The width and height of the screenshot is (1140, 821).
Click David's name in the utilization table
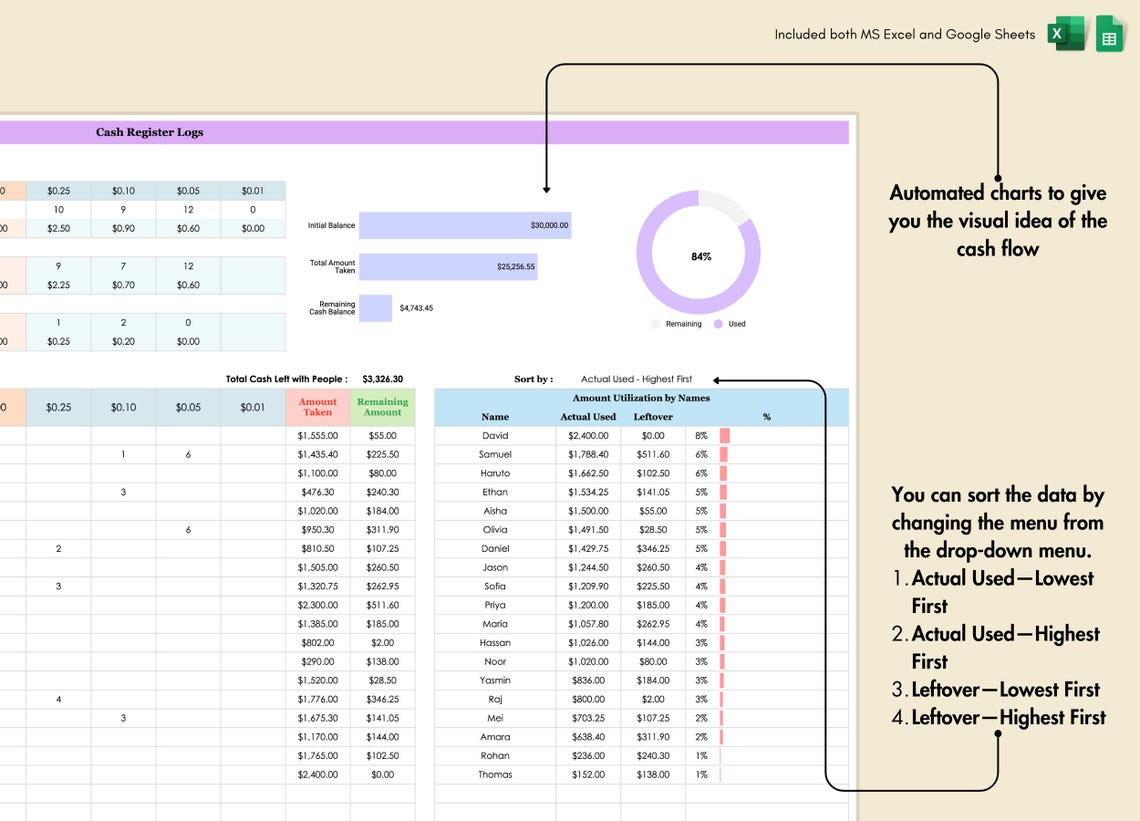click(495, 435)
